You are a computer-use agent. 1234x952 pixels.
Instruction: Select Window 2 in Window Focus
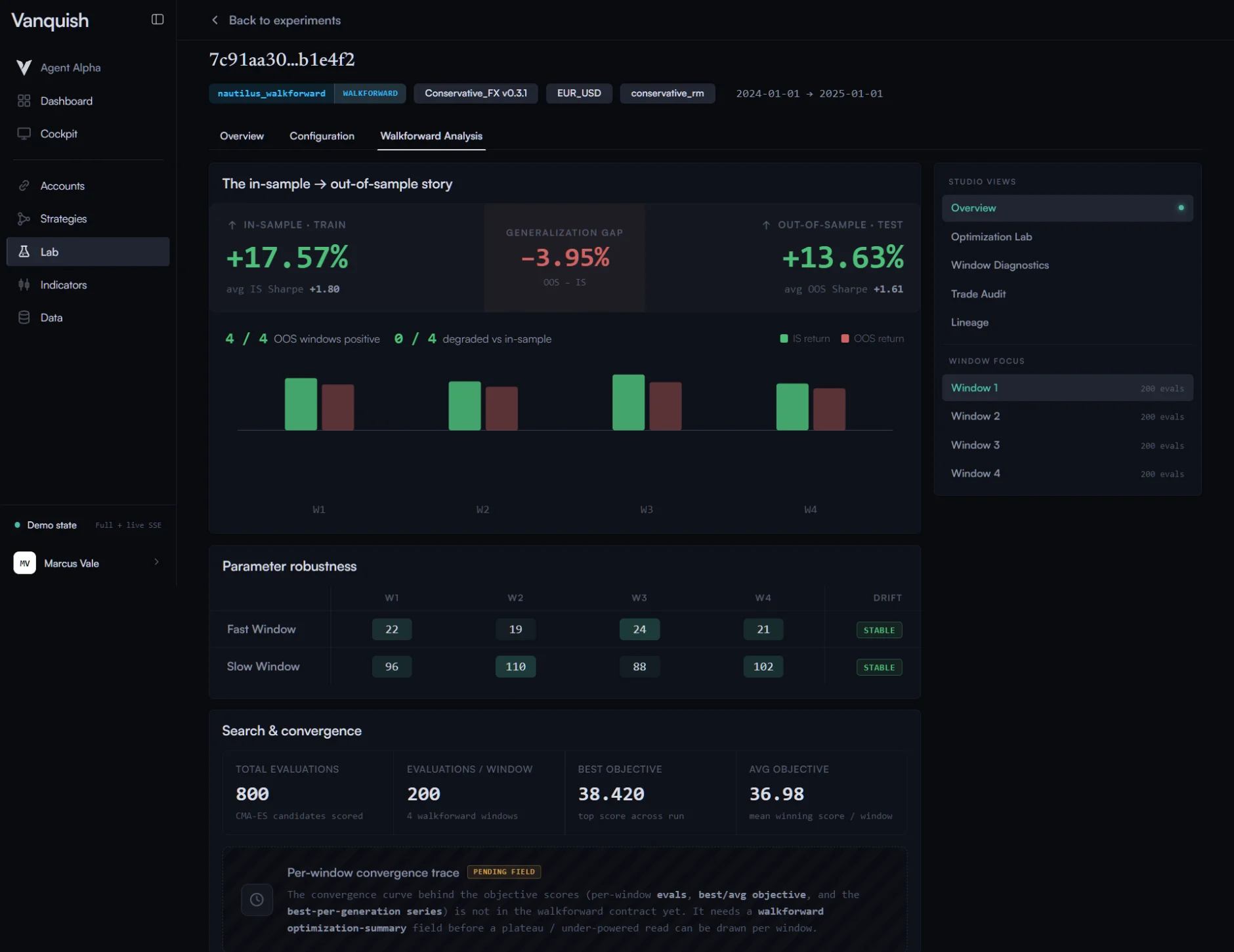1067,416
